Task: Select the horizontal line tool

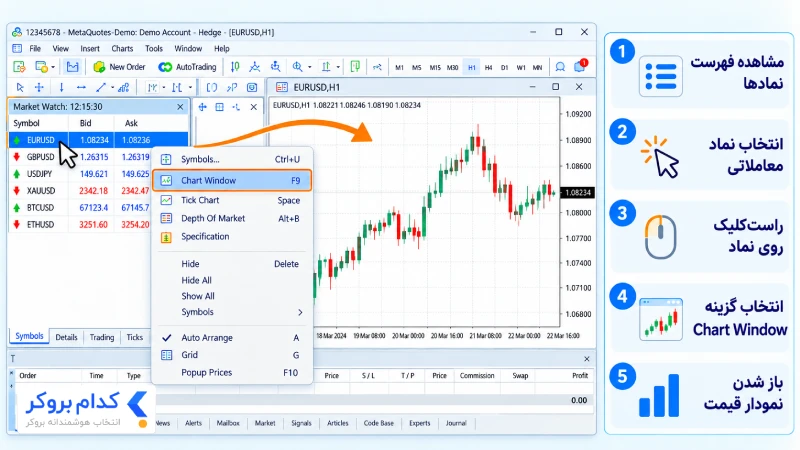Action: (81, 87)
